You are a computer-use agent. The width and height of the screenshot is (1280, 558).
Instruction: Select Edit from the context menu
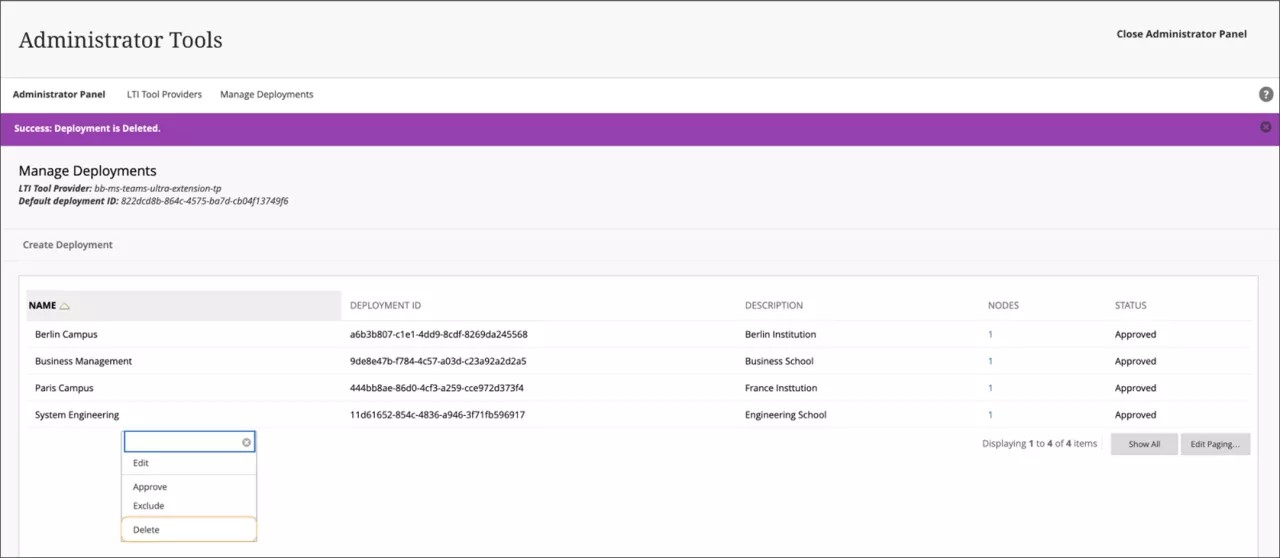[141, 463]
